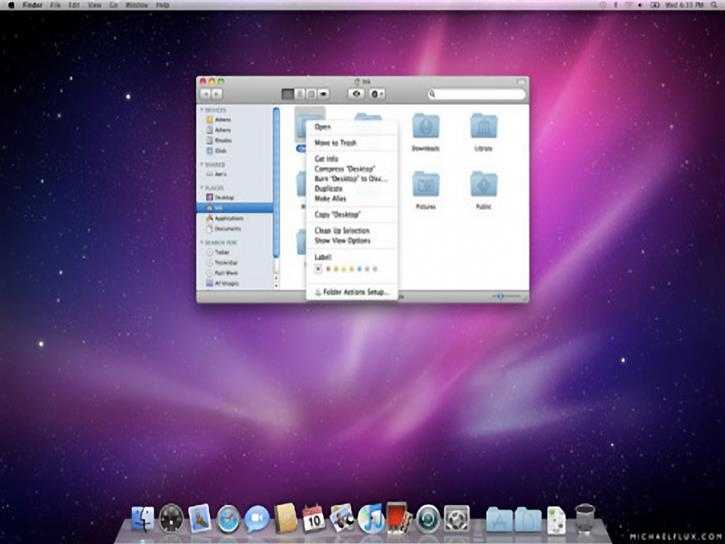
Task: Choose Clean Up Selection menu item
Action: (x=352, y=231)
